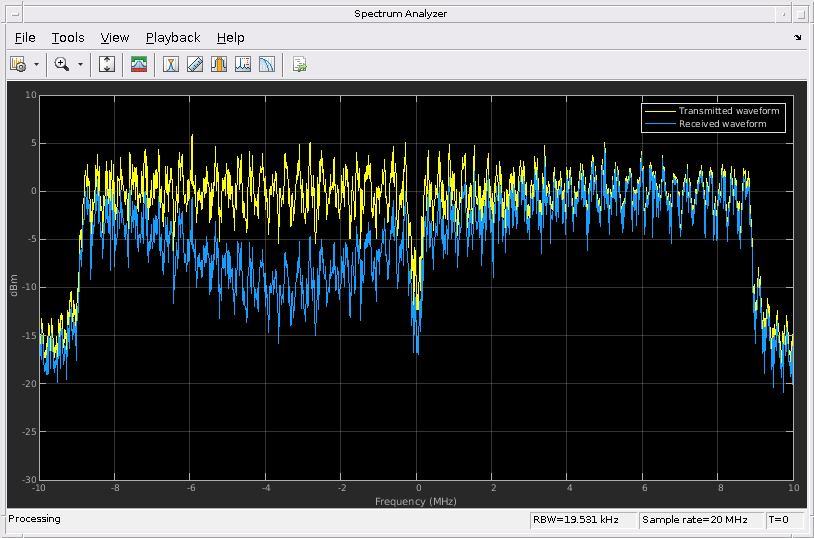The width and height of the screenshot is (814, 538).
Task: Click the dock arrow at menu bar right
Action: pyautogui.click(x=797, y=38)
